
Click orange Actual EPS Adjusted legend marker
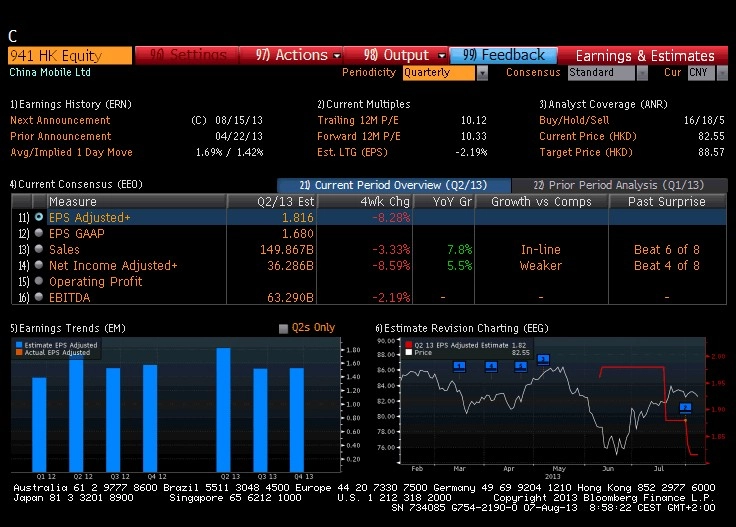coord(19,352)
